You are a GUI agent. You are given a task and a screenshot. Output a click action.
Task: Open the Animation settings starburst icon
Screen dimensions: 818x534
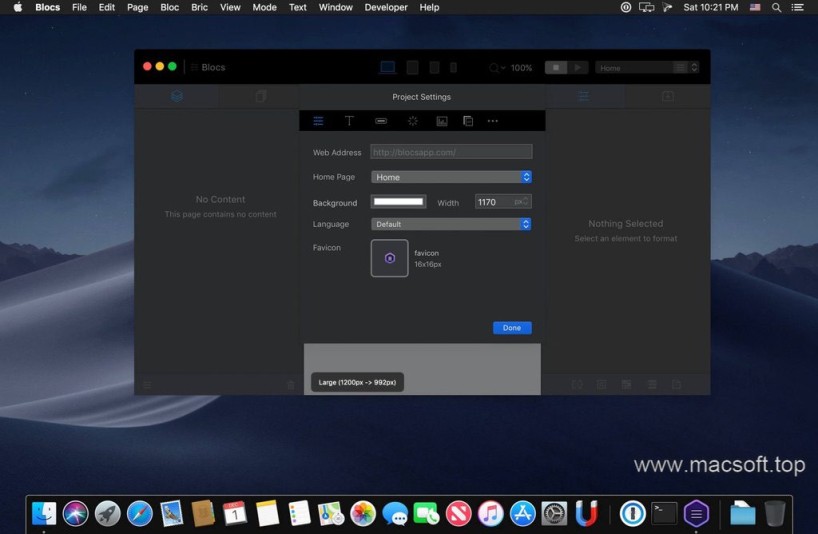412,121
